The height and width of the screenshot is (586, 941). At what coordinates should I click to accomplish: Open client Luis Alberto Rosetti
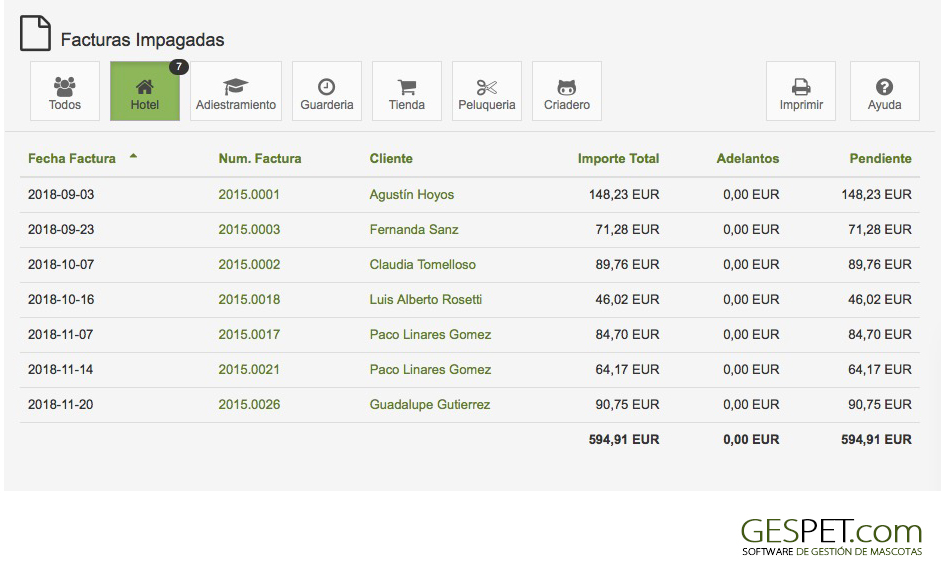[426, 299]
